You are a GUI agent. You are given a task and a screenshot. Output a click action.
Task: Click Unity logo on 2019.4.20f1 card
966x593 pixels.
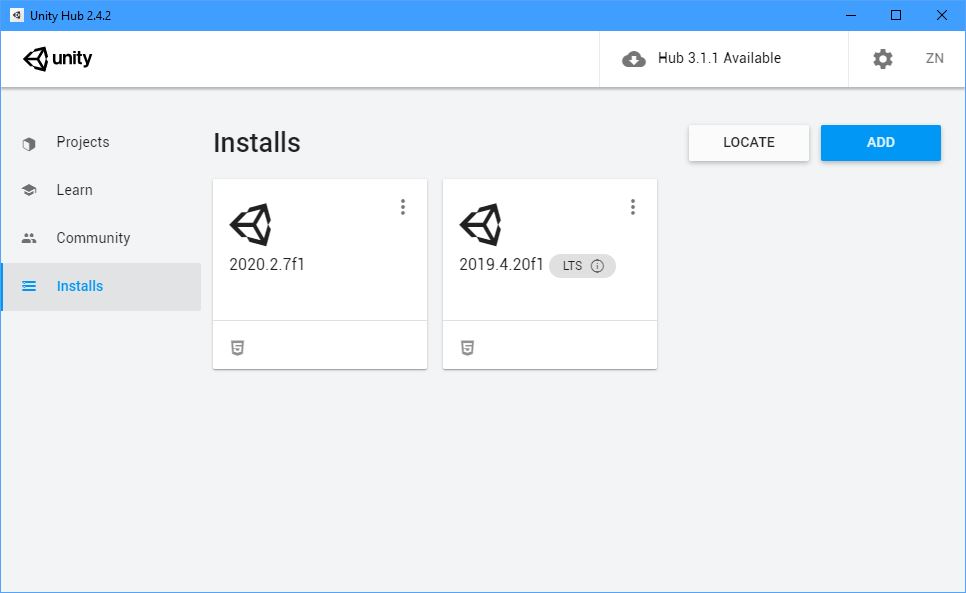tap(480, 225)
